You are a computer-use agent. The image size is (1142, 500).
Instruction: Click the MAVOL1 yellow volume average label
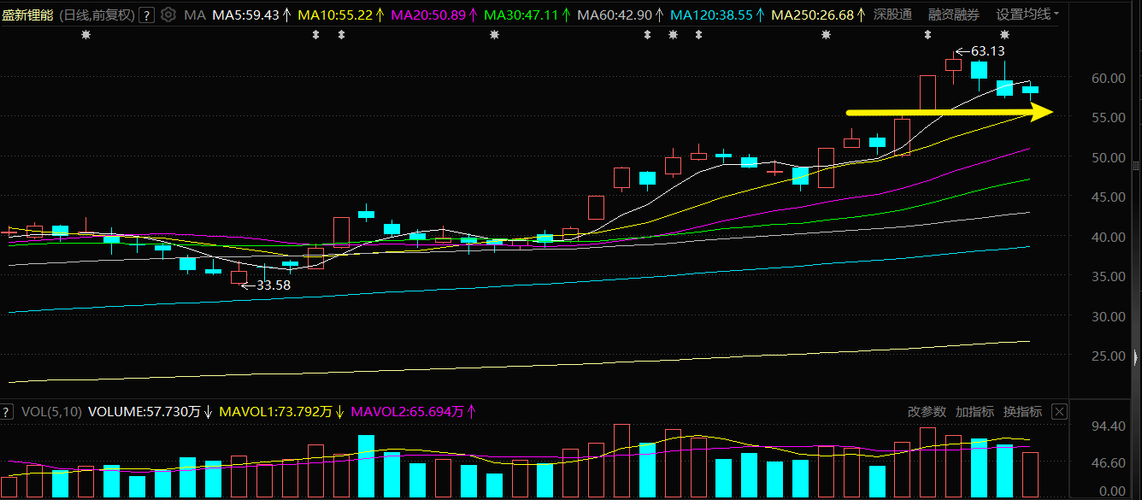click(x=281, y=412)
